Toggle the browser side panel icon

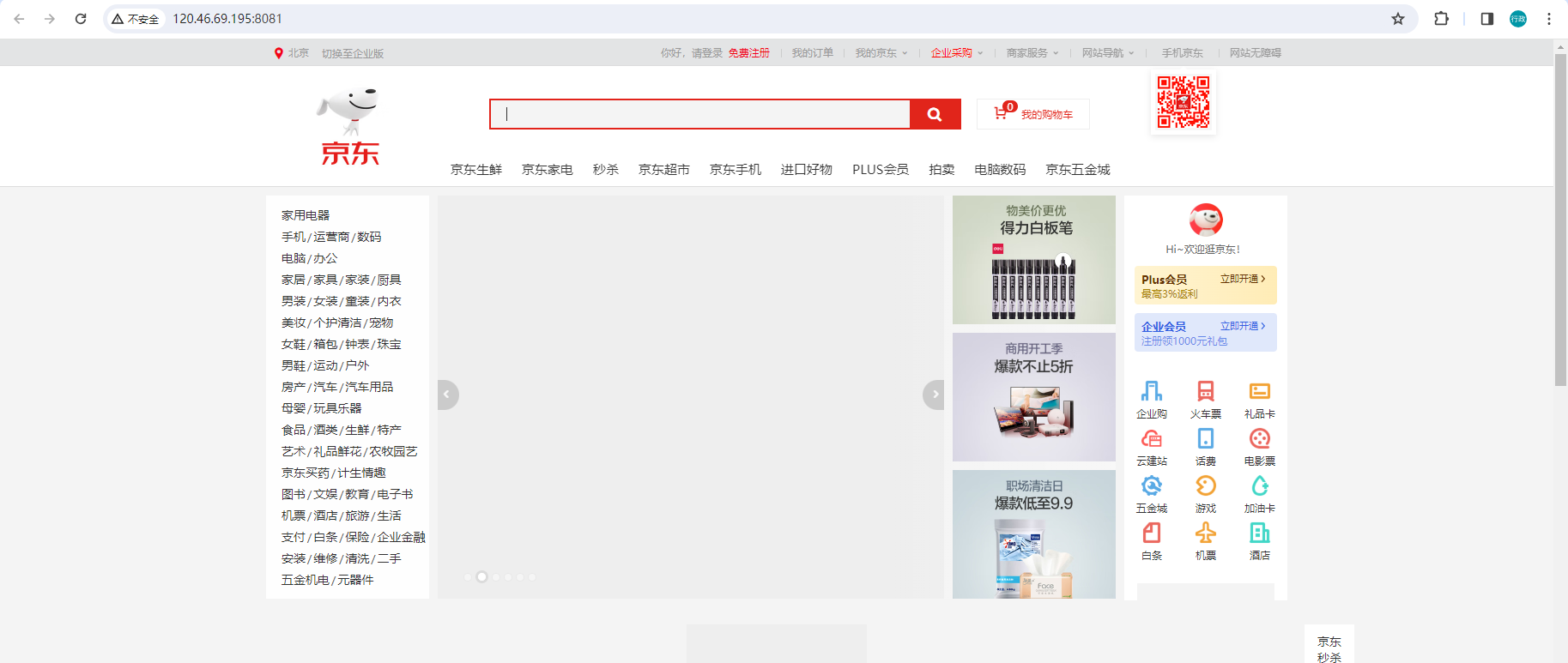(x=1487, y=19)
